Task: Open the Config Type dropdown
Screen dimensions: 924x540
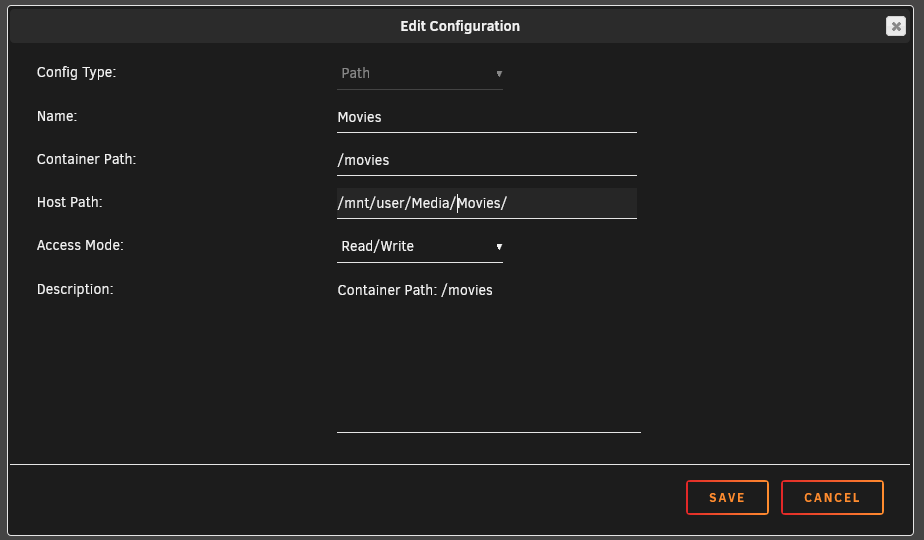Action: (420, 74)
